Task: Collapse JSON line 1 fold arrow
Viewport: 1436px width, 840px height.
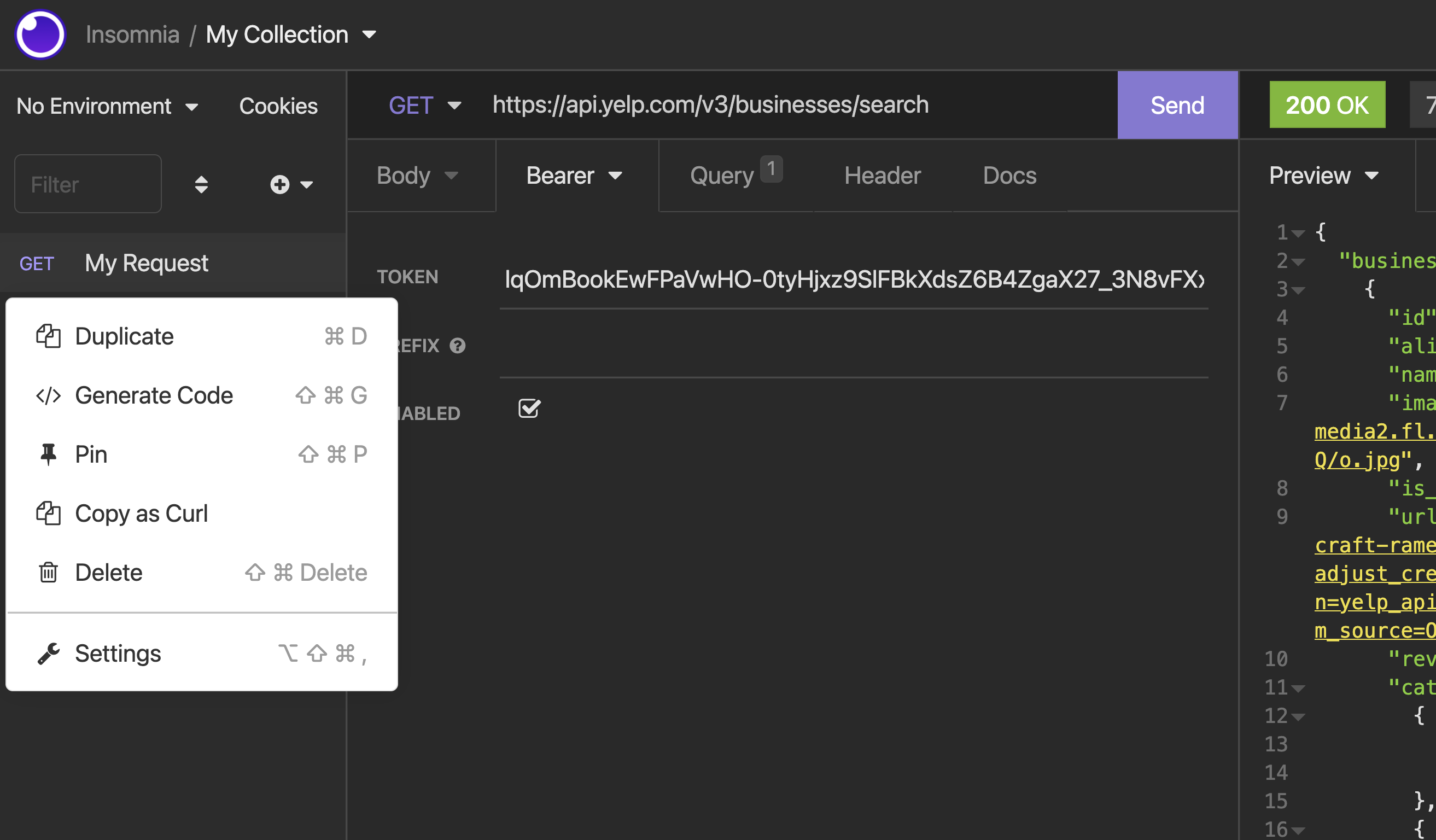Action: pyautogui.click(x=1298, y=234)
